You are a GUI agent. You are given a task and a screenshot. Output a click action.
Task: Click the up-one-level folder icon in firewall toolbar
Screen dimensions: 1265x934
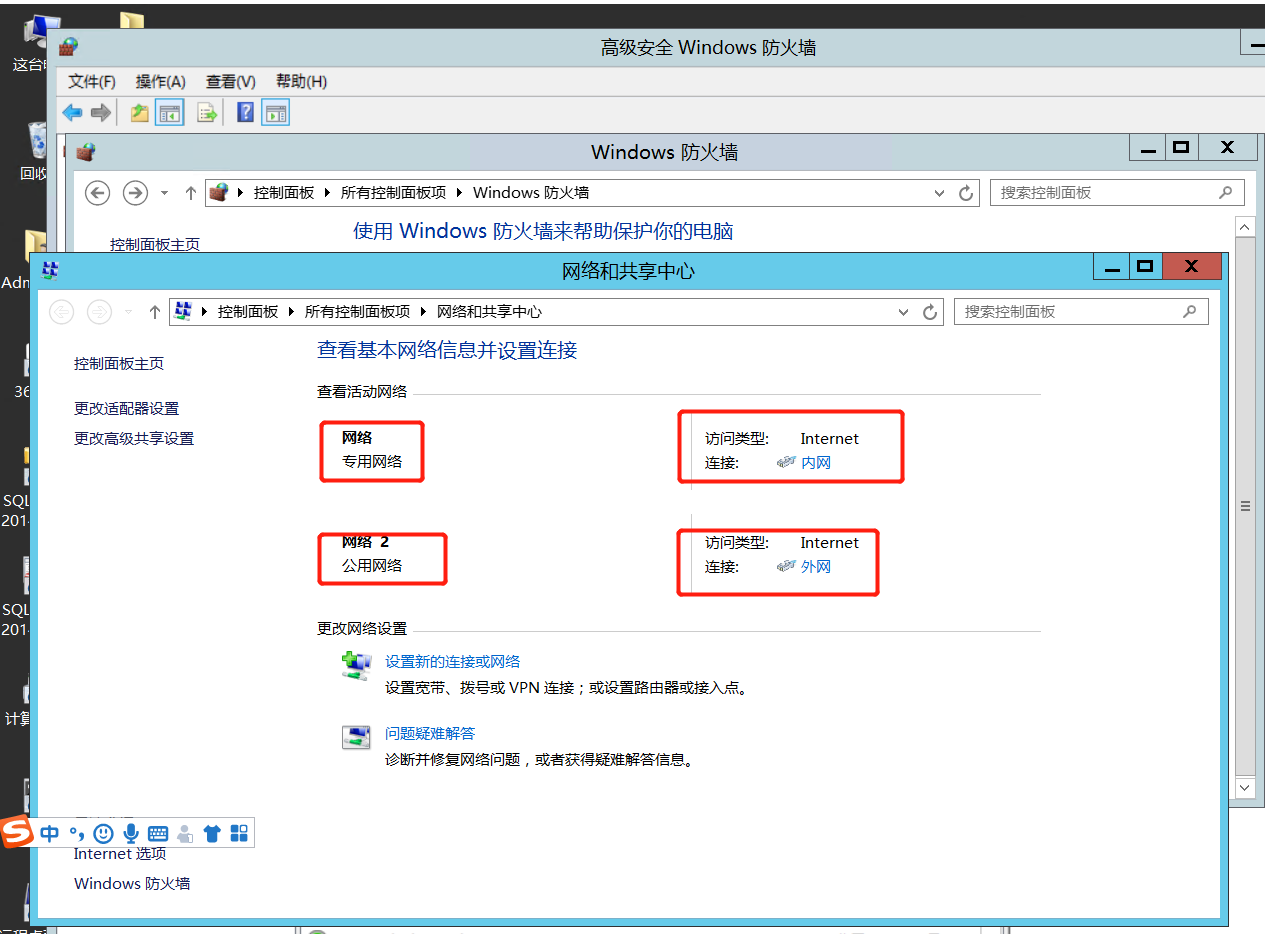(x=140, y=113)
